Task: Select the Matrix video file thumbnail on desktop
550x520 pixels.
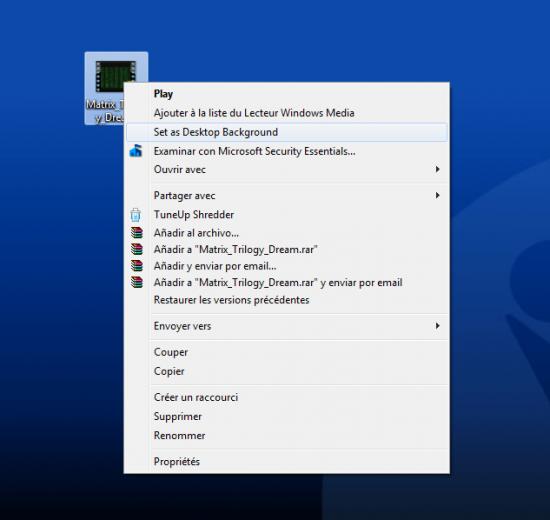Action: coord(116,76)
